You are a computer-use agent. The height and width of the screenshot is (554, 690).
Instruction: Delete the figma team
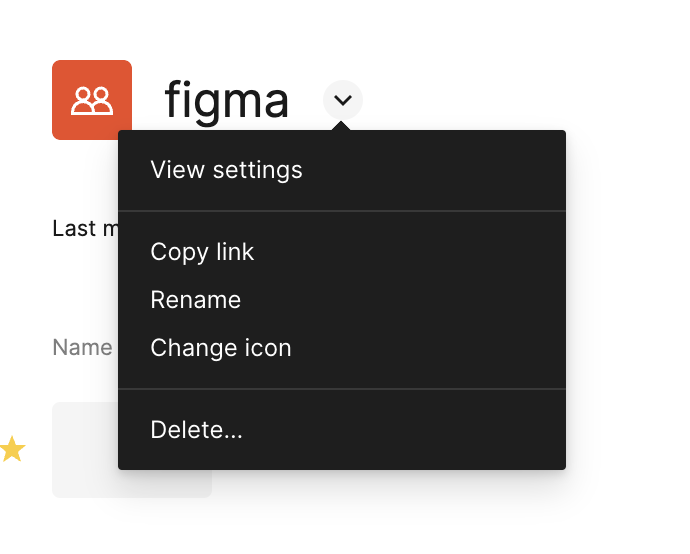click(196, 430)
